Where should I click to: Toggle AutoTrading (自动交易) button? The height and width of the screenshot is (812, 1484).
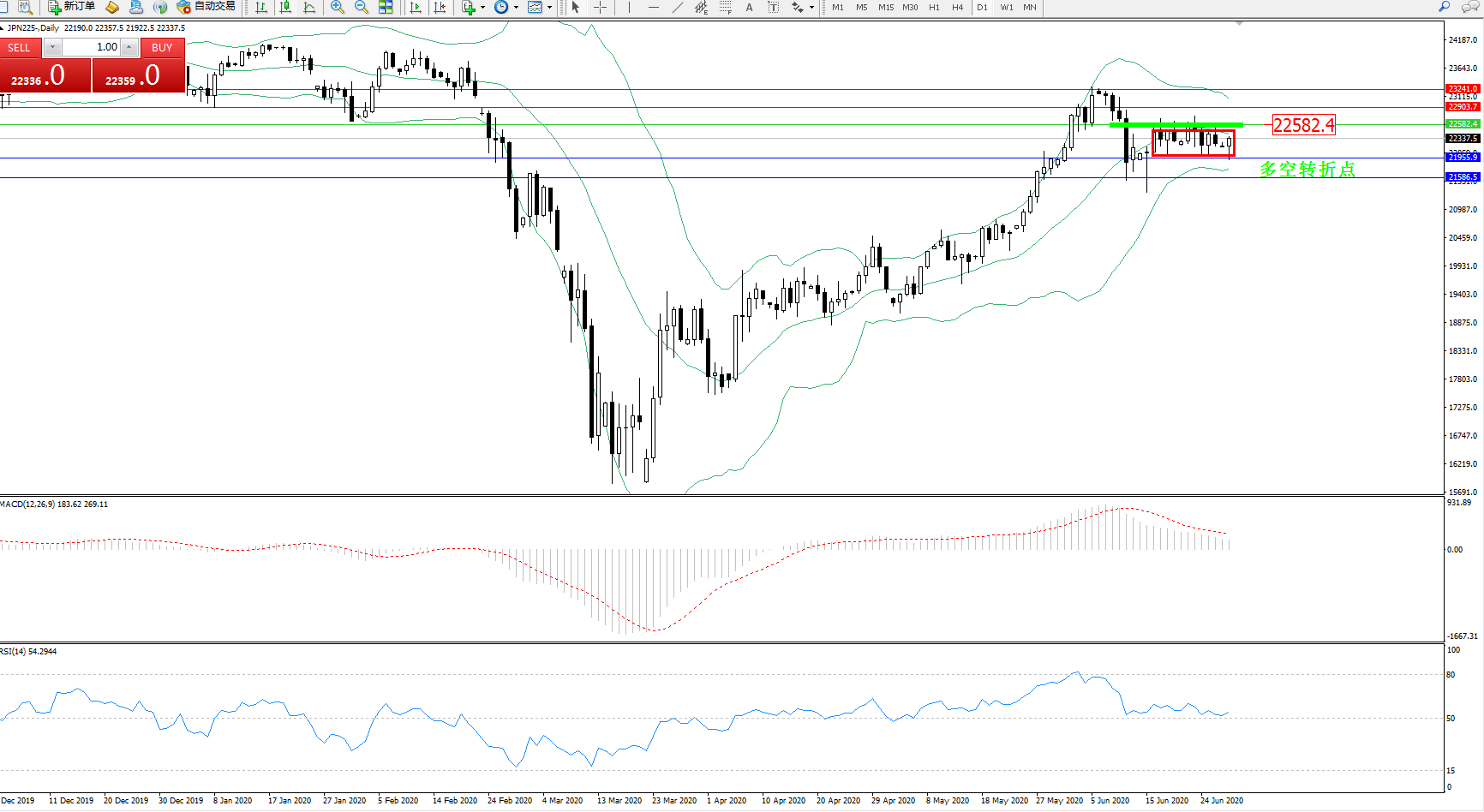206,7
